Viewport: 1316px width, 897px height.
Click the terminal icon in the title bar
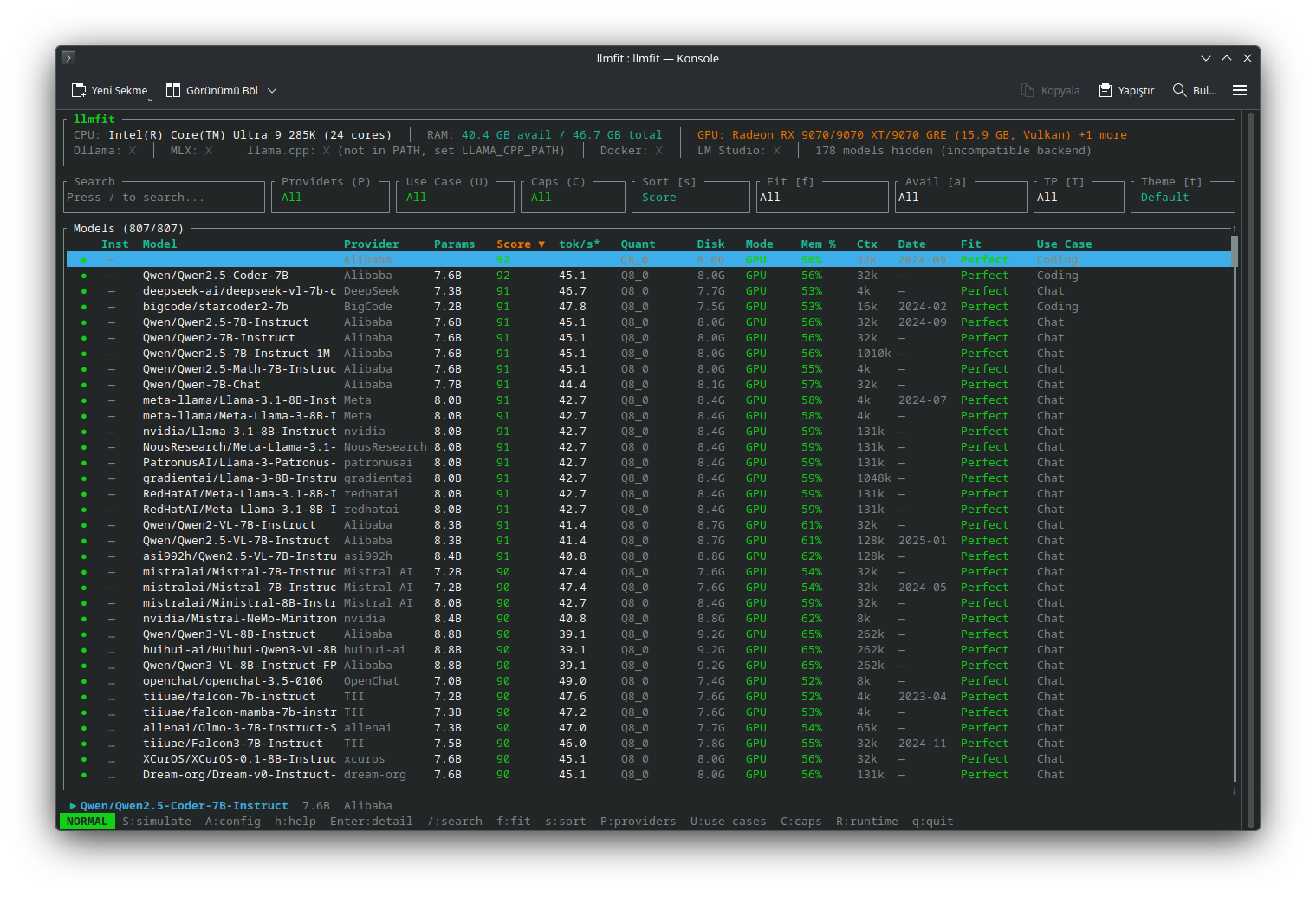tap(68, 57)
